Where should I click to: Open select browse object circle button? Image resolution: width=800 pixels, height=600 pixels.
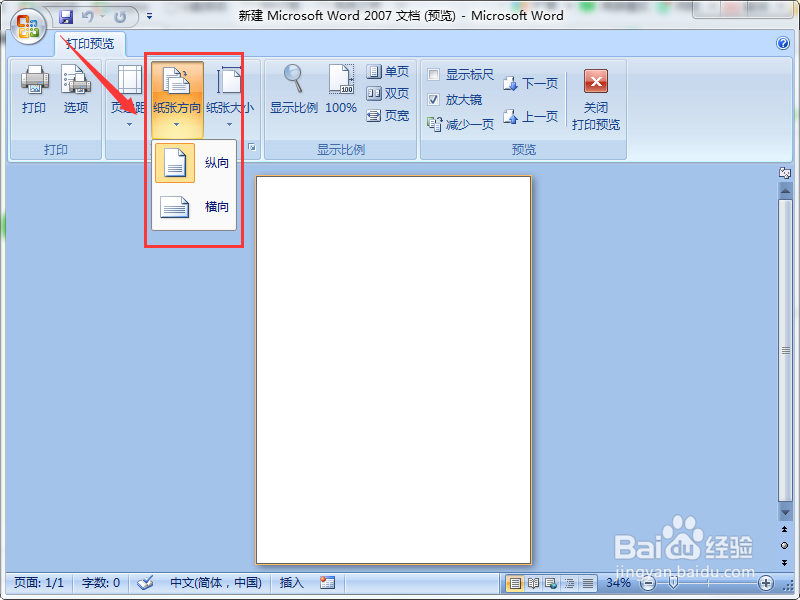(x=785, y=546)
